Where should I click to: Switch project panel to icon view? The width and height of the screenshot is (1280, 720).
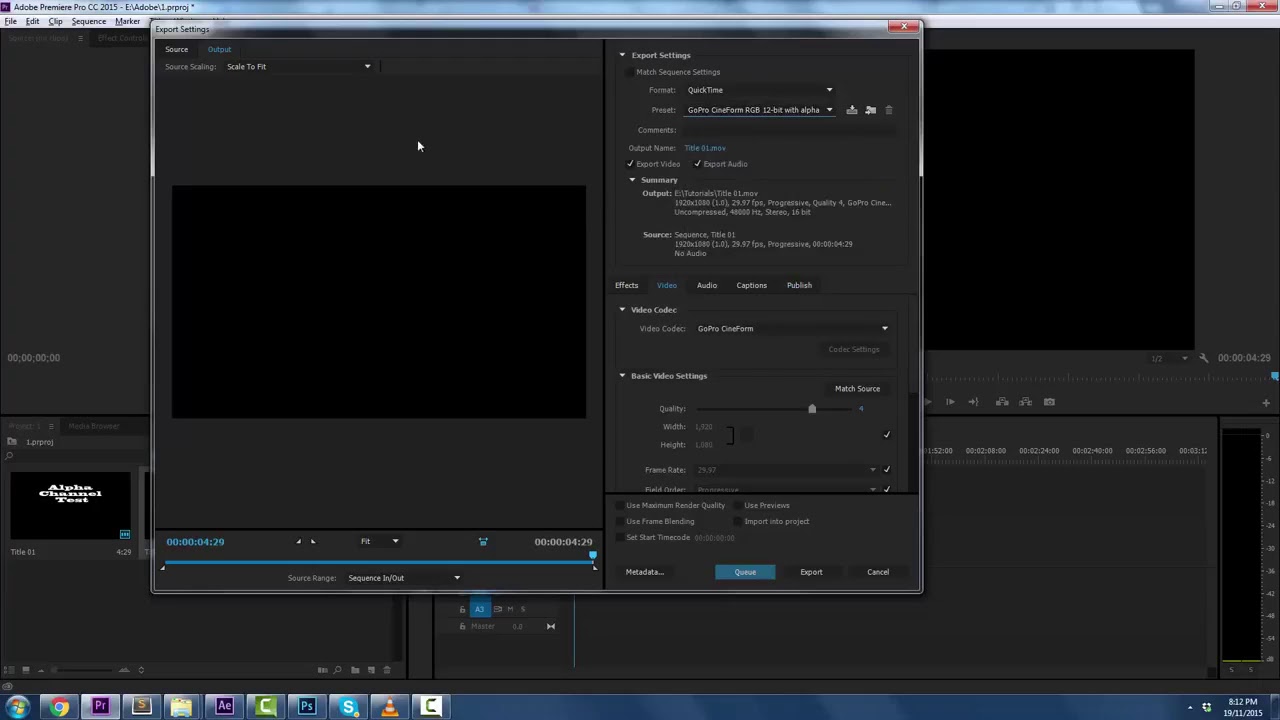click(x=26, y=670)
